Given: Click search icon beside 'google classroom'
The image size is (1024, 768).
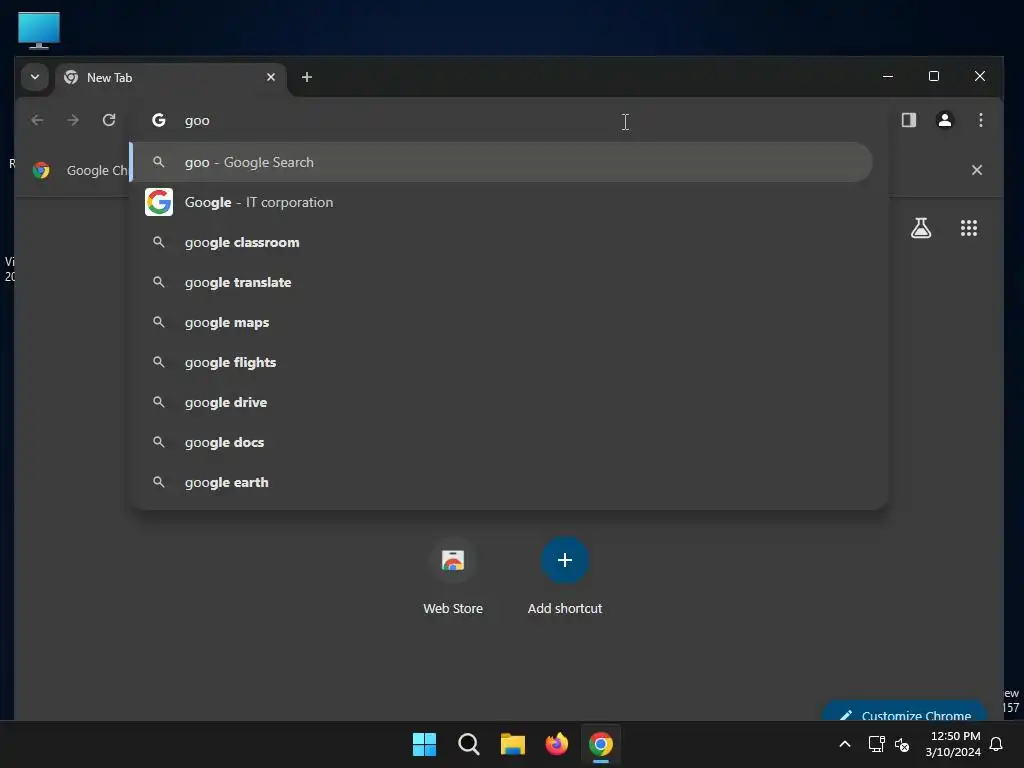Looking at the screenshot, I should 159,242.
